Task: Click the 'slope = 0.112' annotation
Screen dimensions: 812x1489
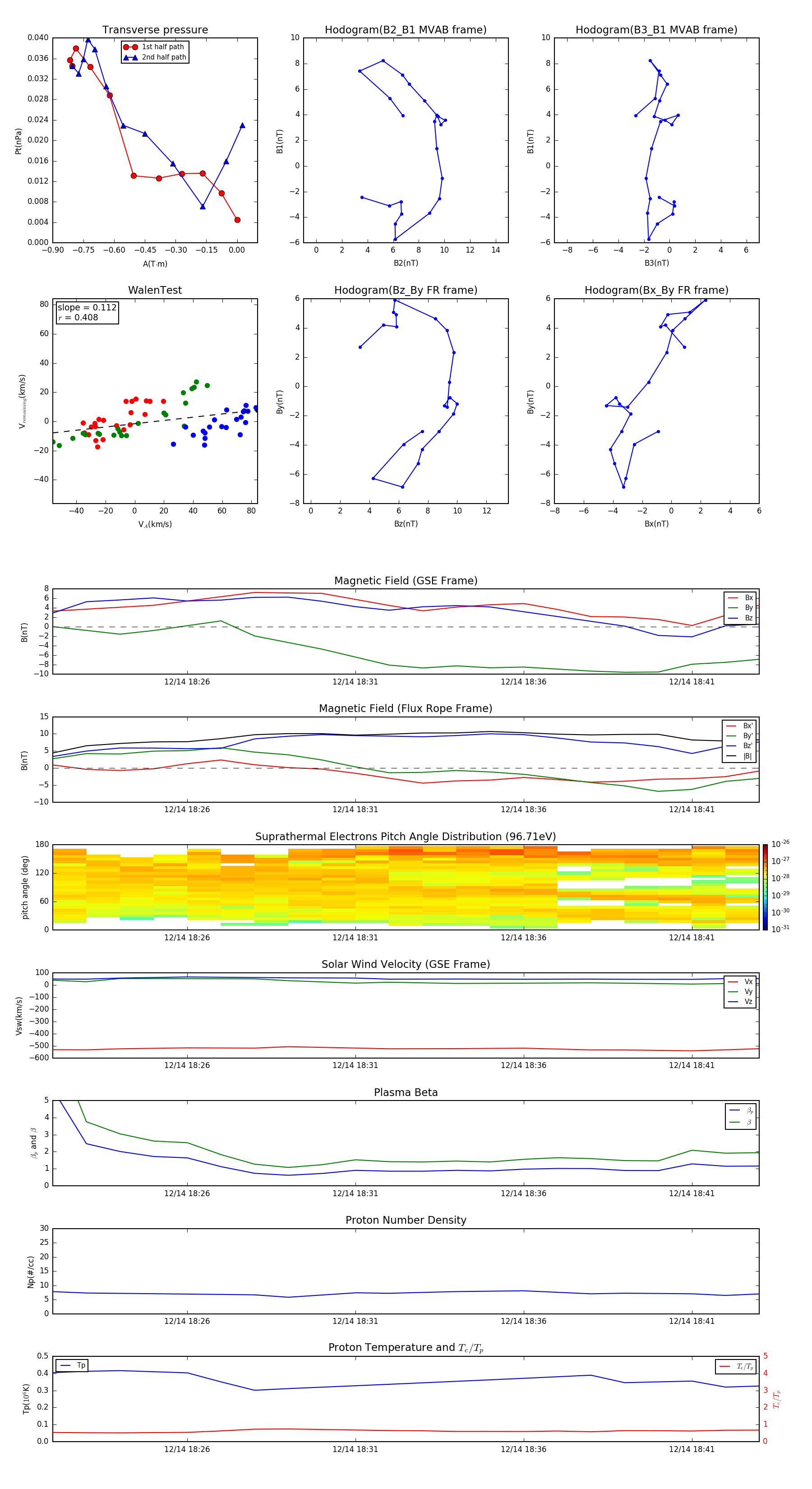Action: click(87, 308)
